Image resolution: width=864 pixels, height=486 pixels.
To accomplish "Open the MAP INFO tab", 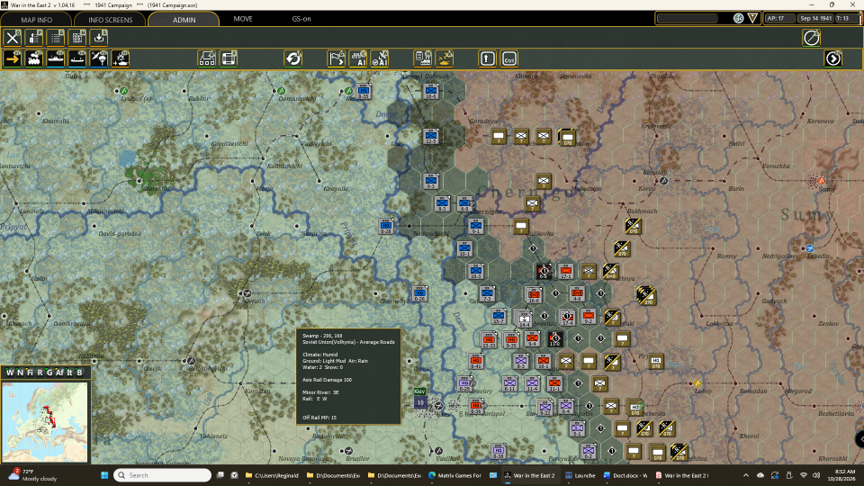I will [36, 19].
